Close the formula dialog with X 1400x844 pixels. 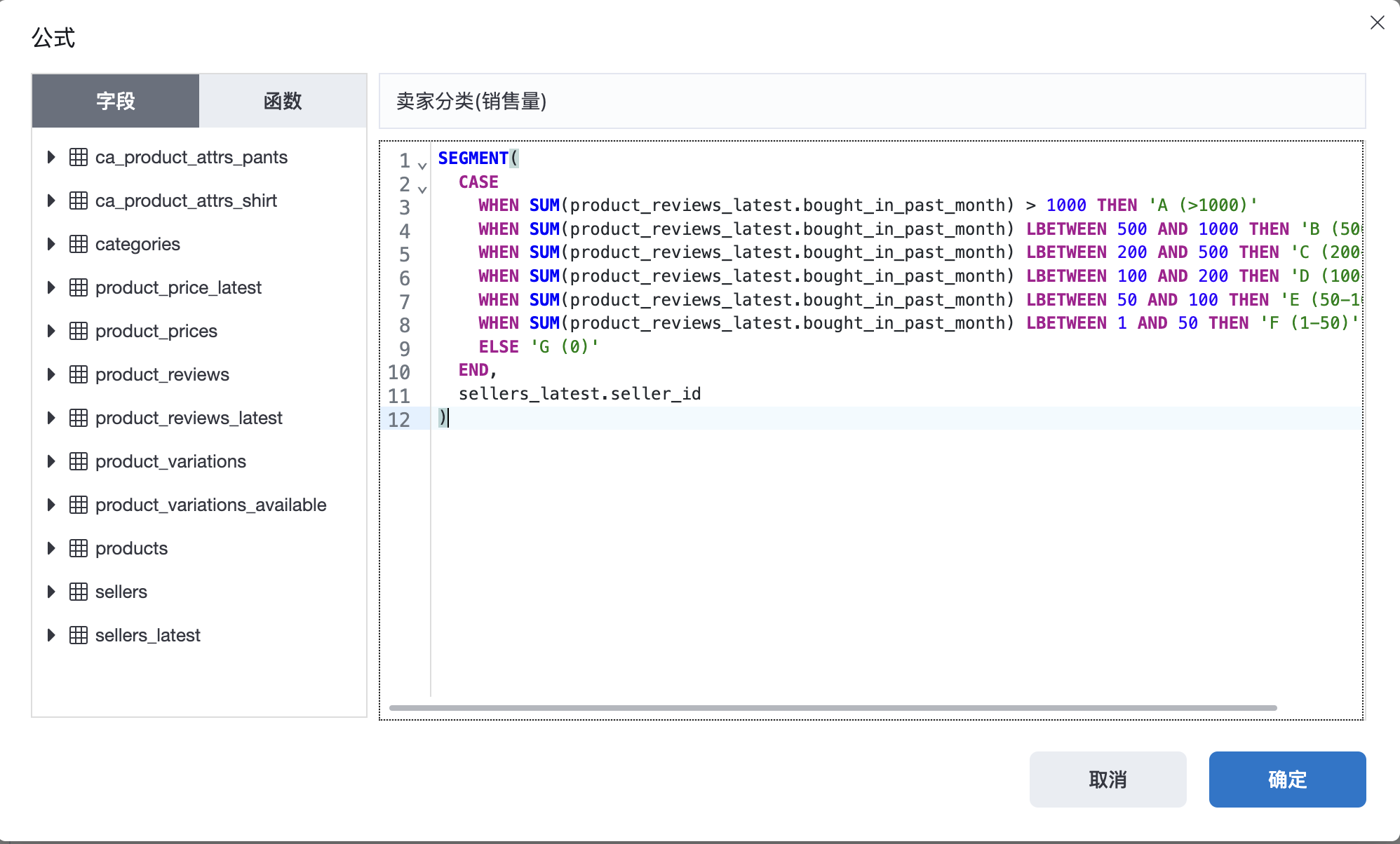[x=1377, y=23]
